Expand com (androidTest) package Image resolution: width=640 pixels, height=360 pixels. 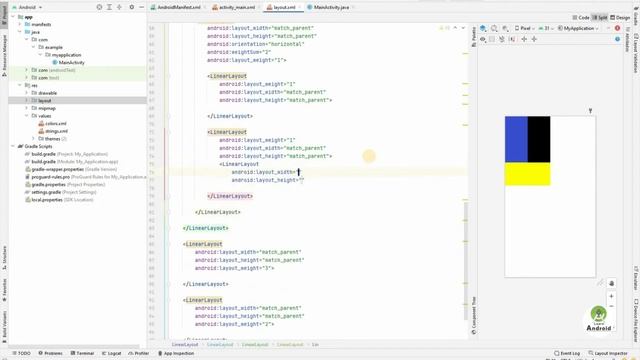pos(27,70)
